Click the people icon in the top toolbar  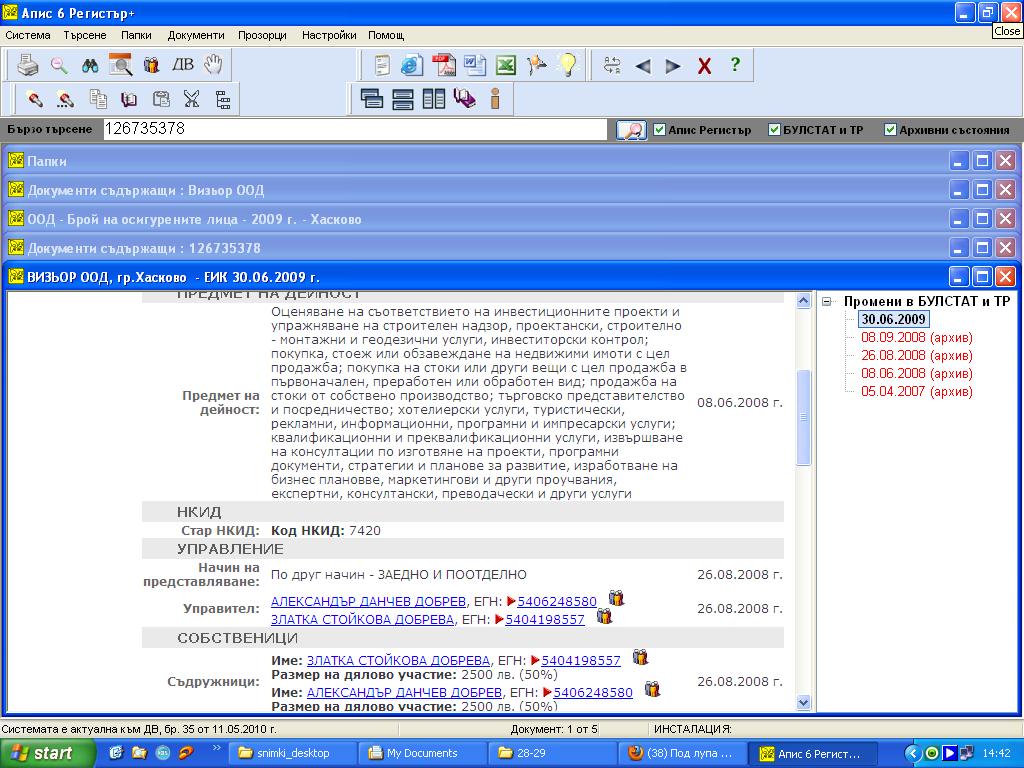[152, 65]
